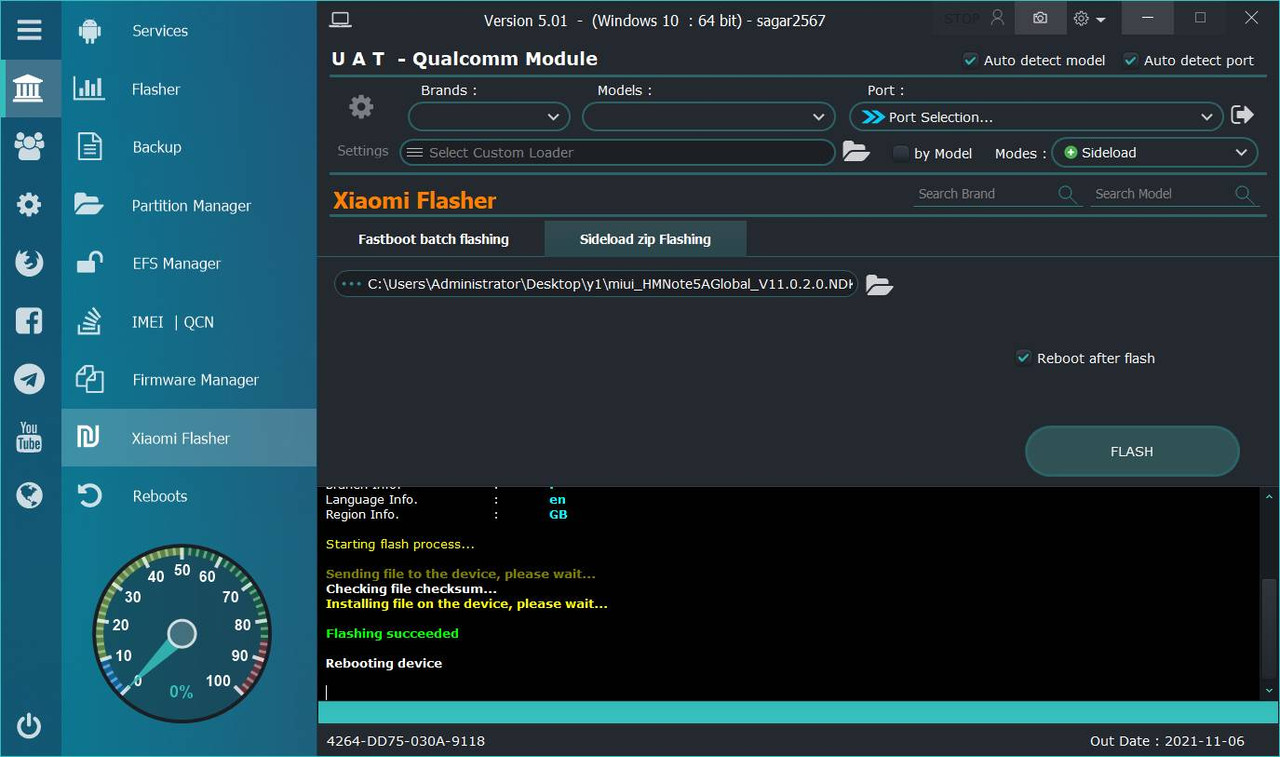Select the Reboots section
This screenshot has height=757, width=1280.
pos(160,495)
